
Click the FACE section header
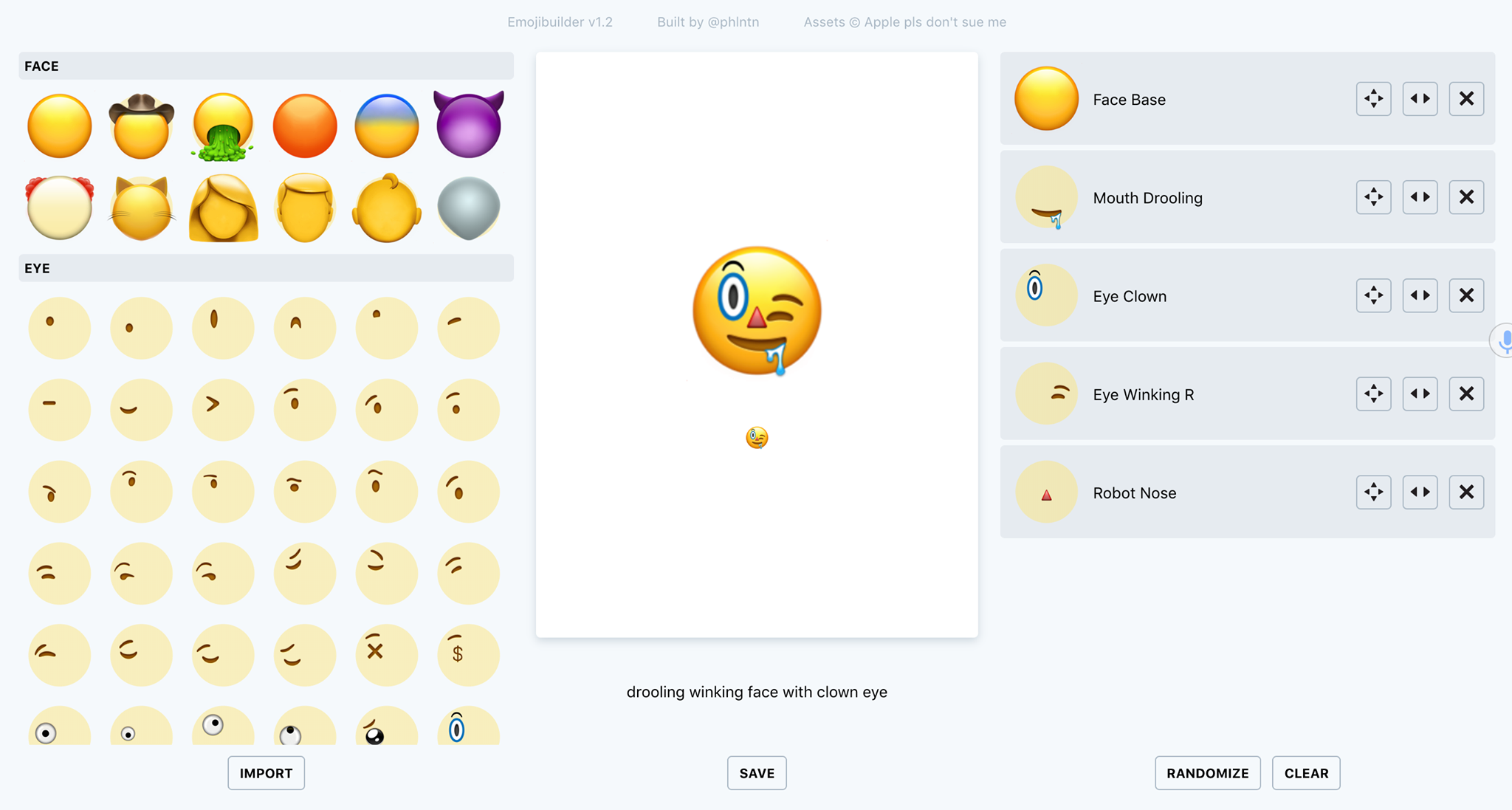tap(266, 66)
